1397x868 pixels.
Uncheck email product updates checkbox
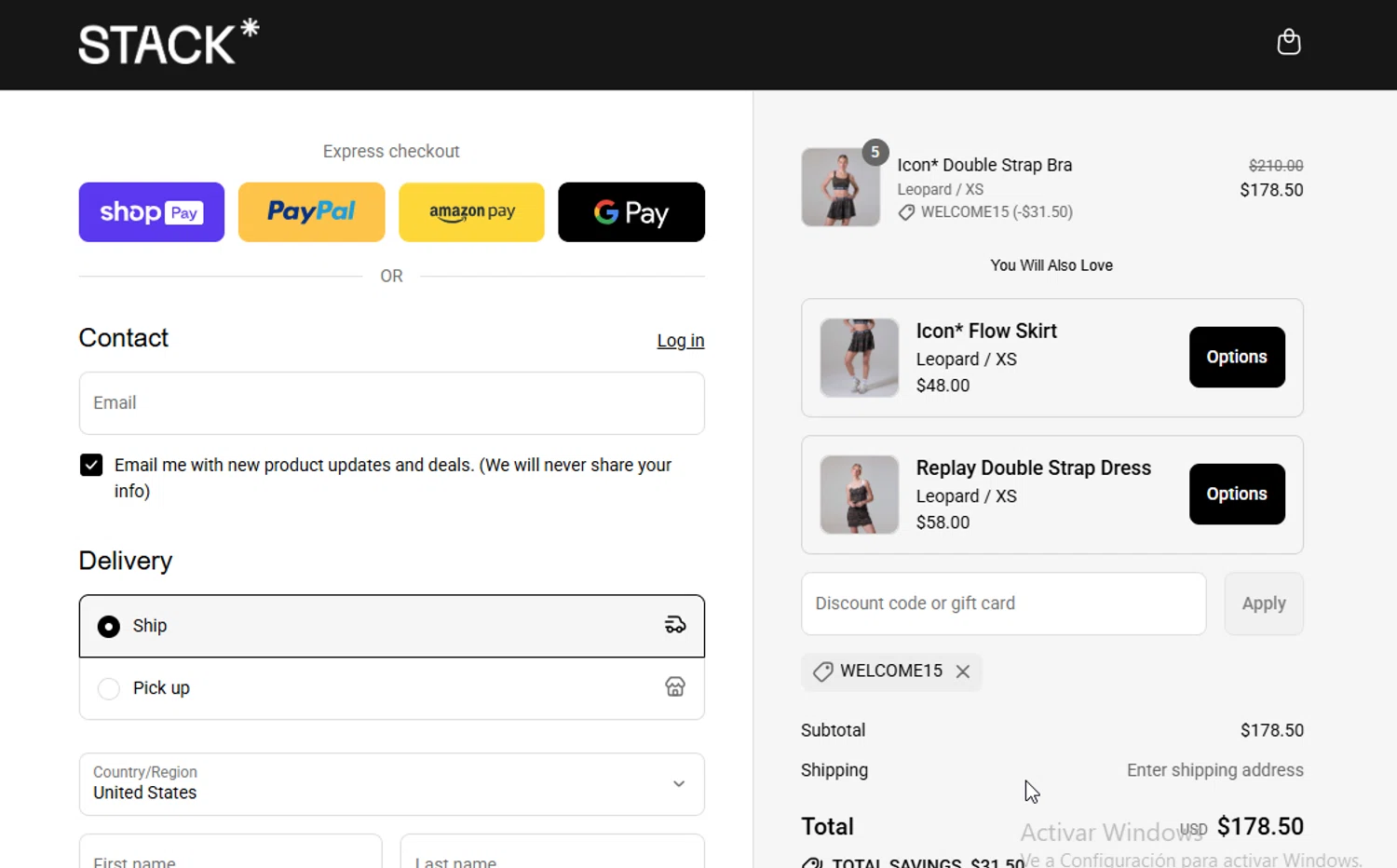coord(91,465)
